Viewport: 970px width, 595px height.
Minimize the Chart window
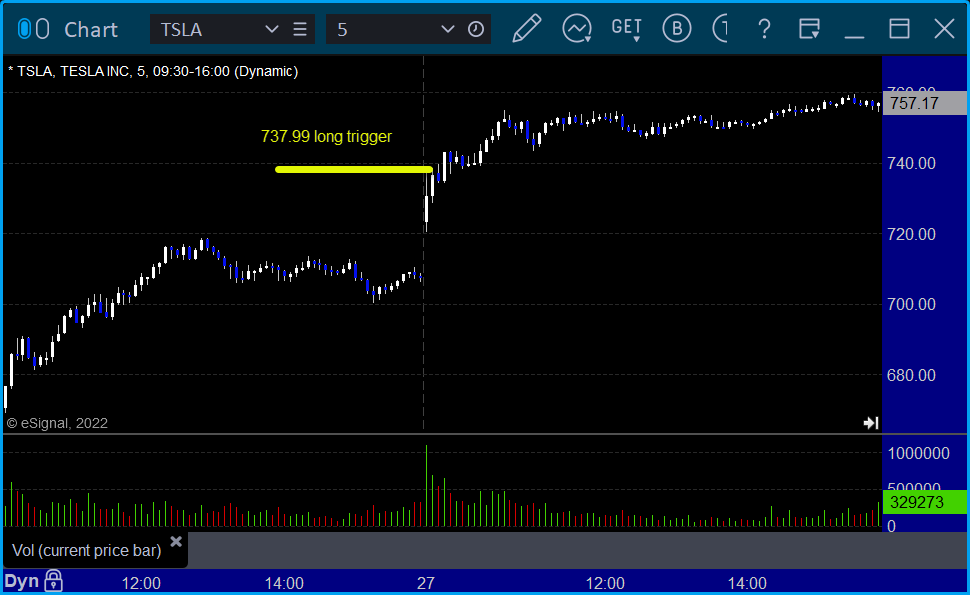pos(854,36)
